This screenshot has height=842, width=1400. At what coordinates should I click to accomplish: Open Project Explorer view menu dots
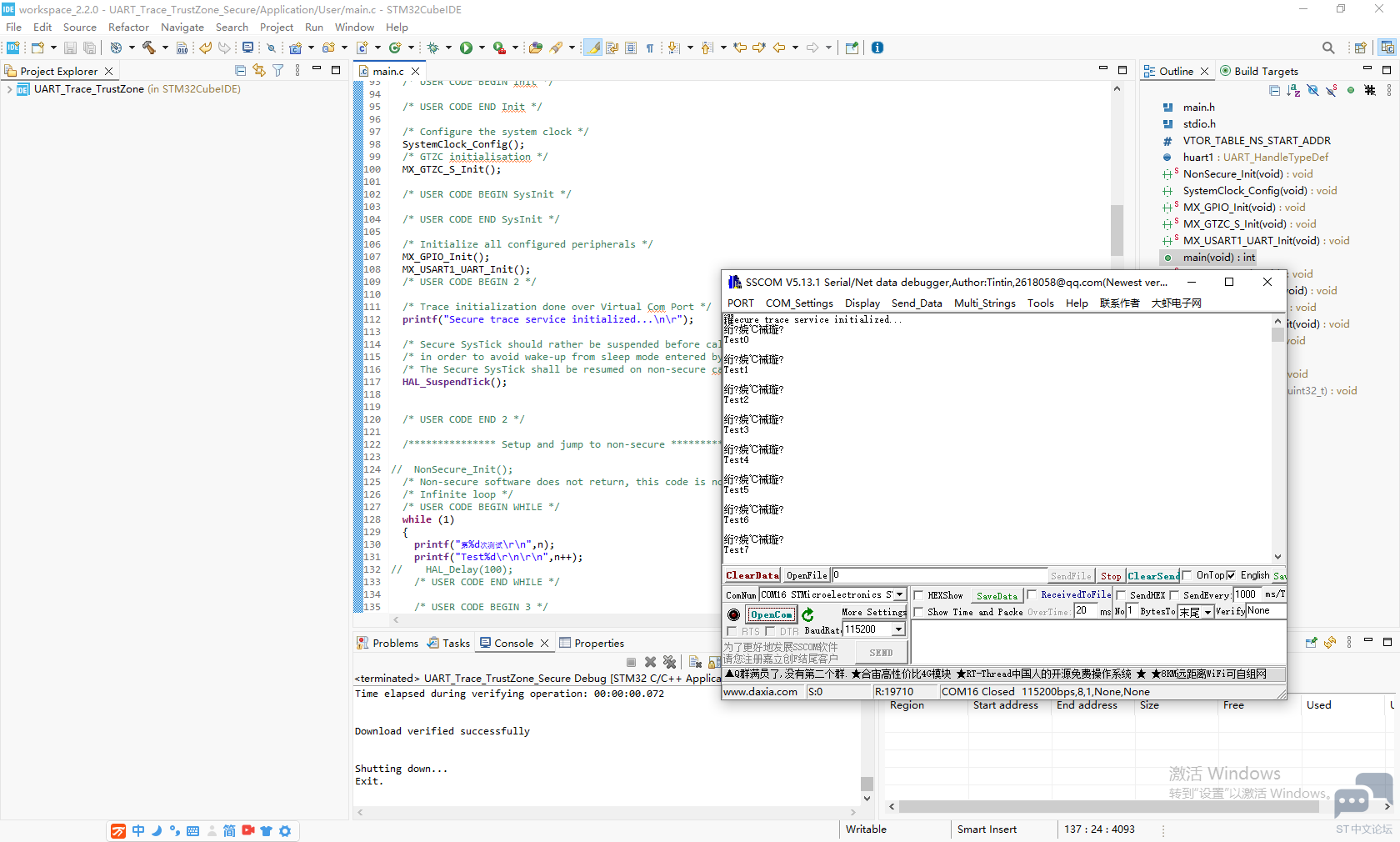click(x=297, y=71)
